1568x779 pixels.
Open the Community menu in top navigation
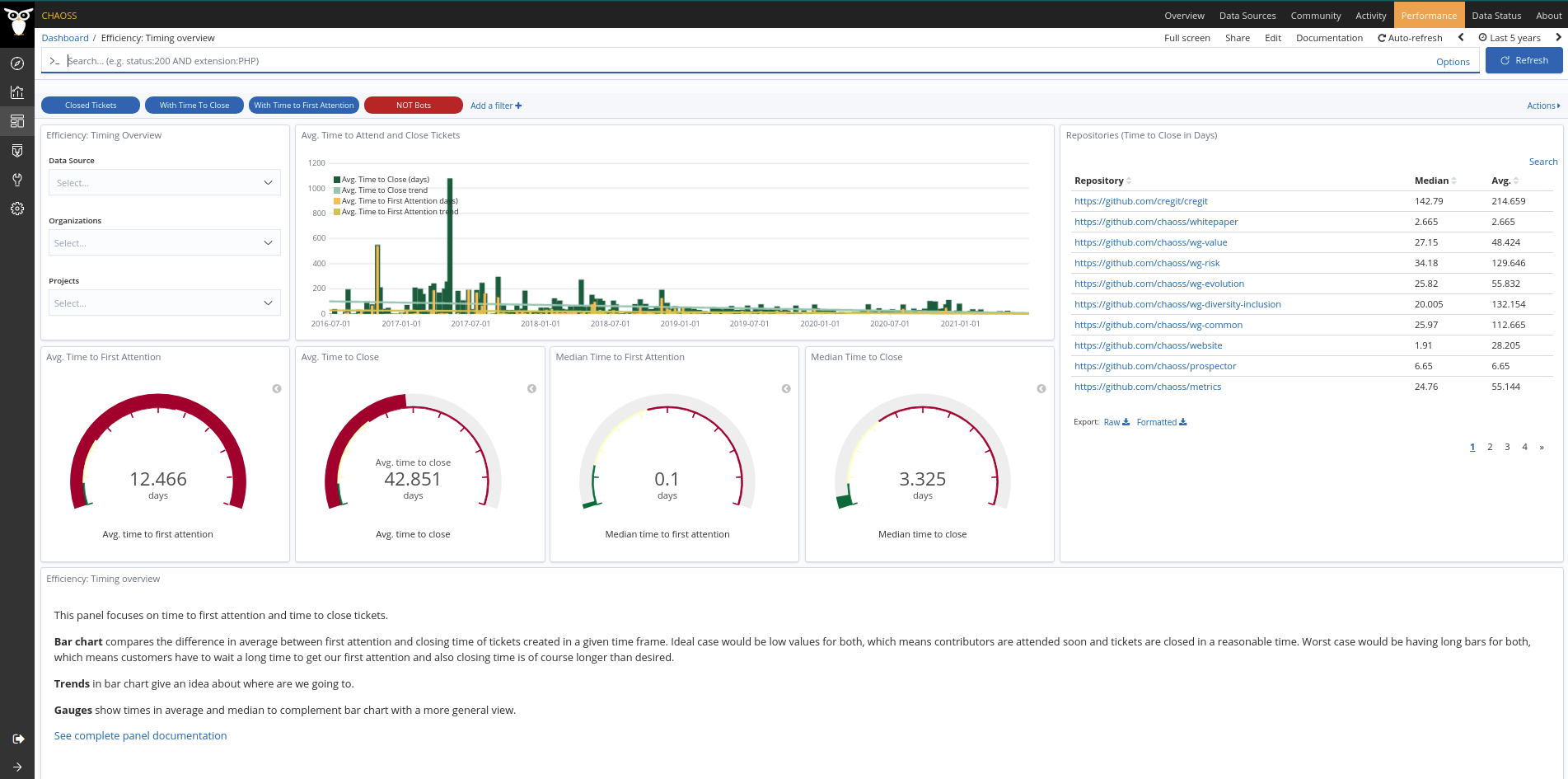click(1315, 16)
